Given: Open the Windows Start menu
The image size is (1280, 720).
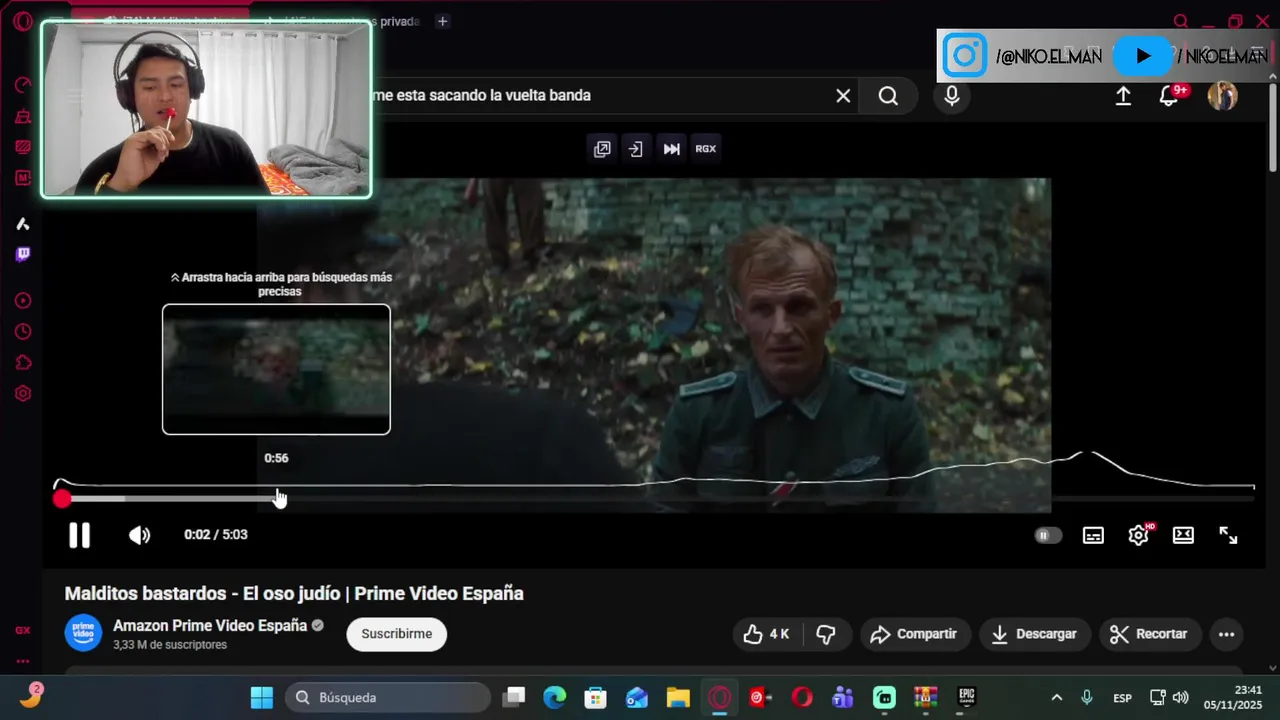Looking at the screenshot, I should pos(262,697).
